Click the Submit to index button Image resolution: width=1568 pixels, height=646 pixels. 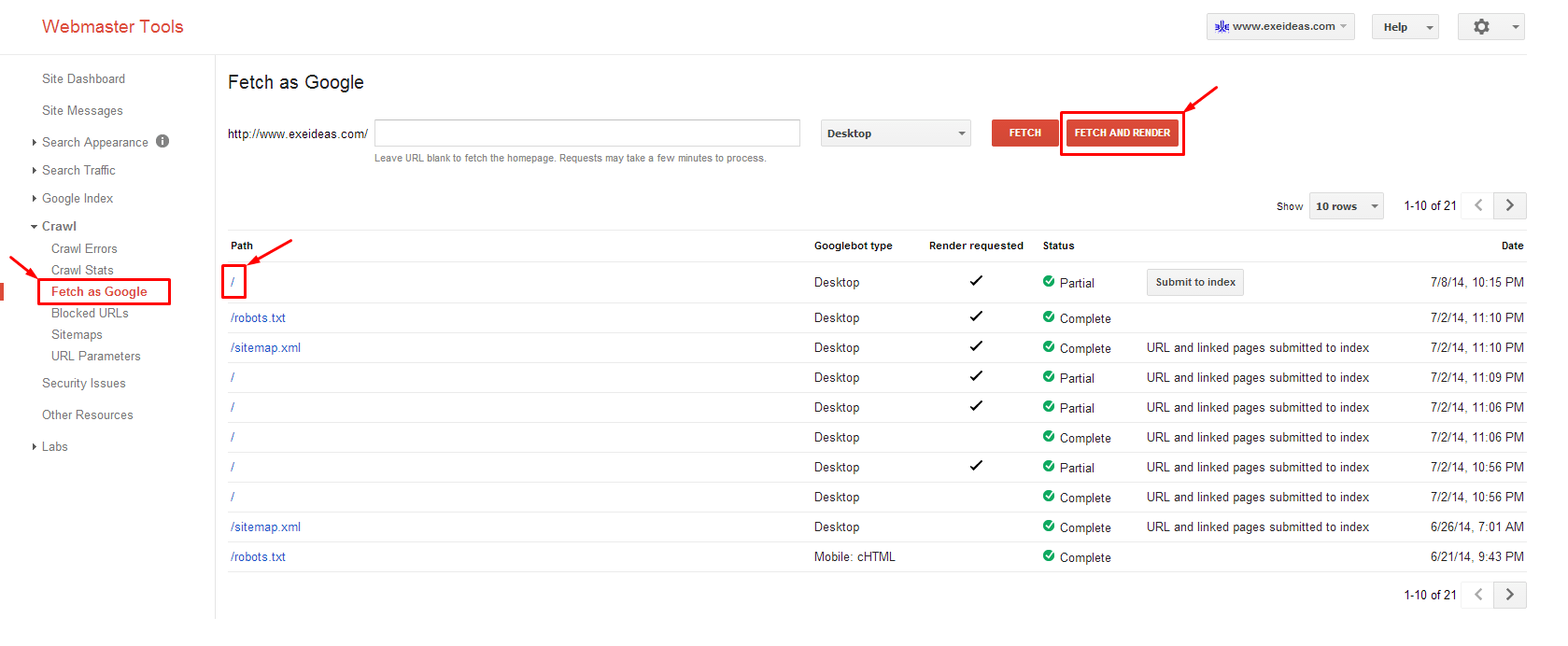pos(1194,282)
